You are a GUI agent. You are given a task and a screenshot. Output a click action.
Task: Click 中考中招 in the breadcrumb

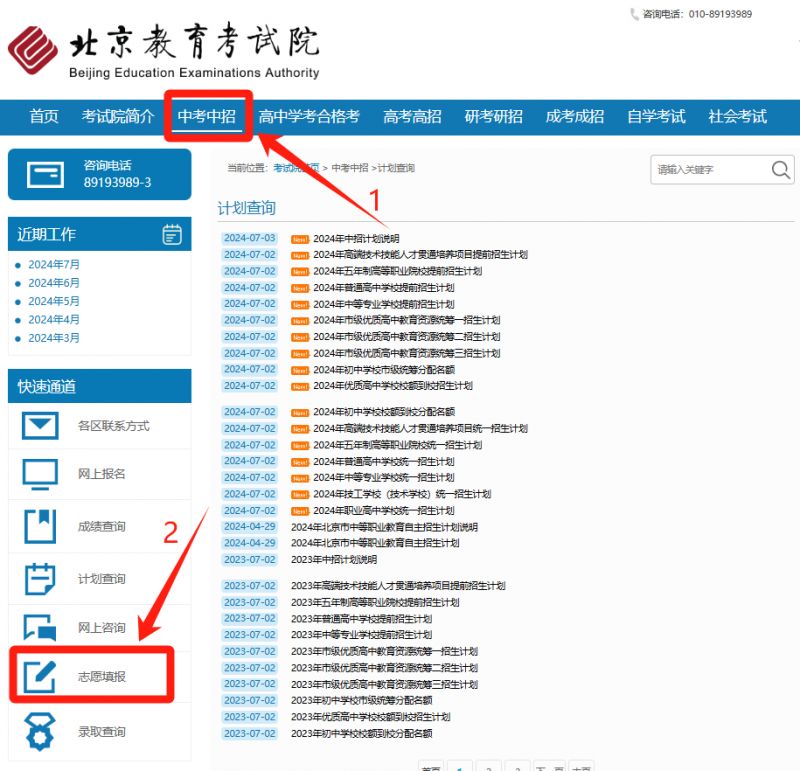[x=349, y=168]
